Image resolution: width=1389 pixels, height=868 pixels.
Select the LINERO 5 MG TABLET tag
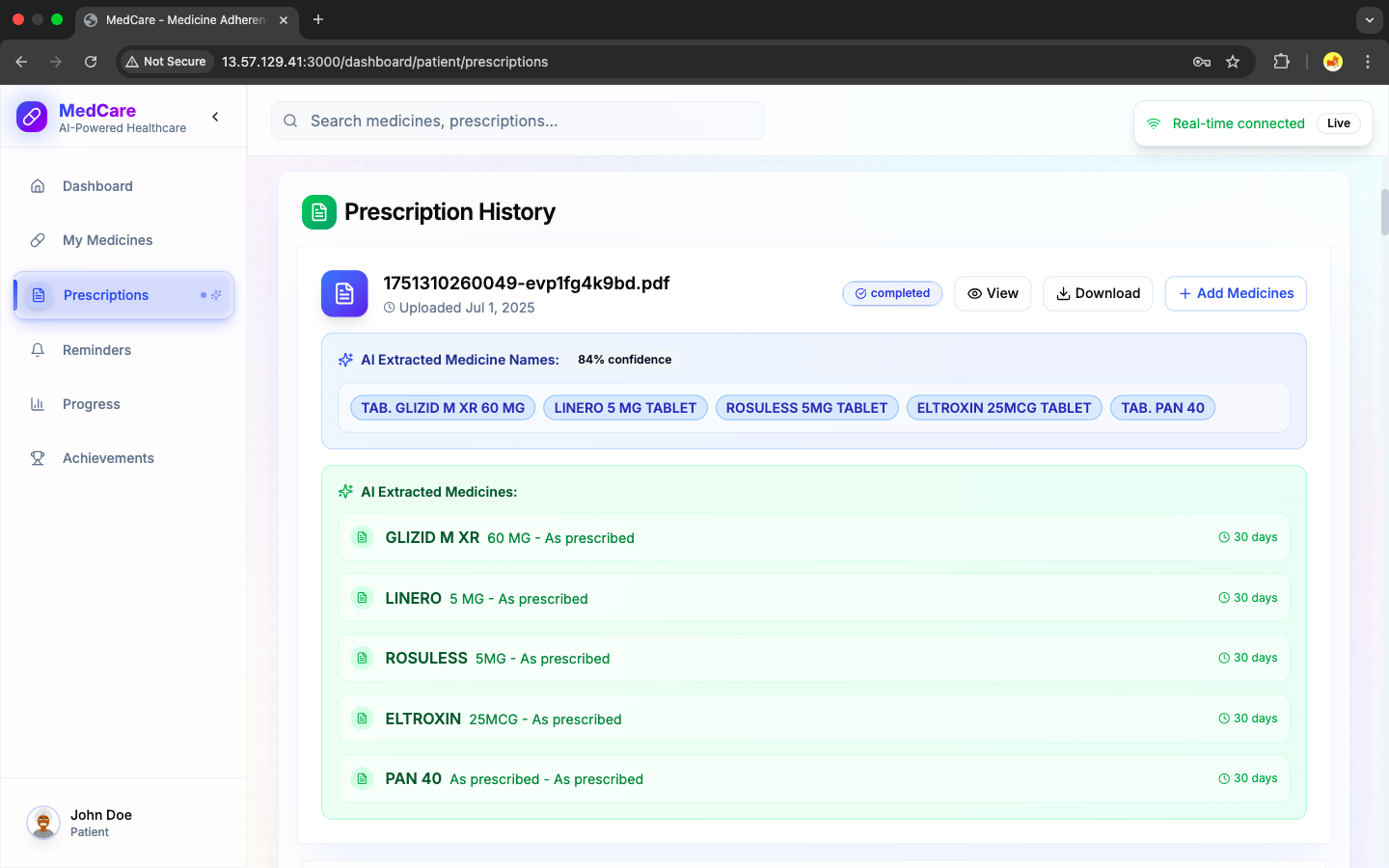[x=625, y=408]
